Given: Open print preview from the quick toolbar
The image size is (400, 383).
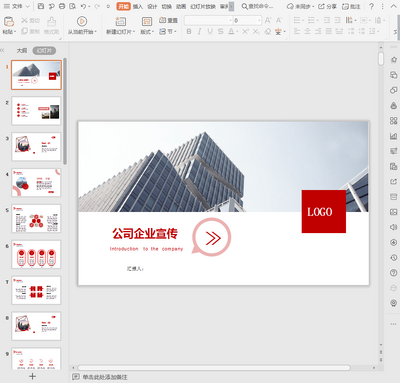Looking at the screenshot, I should pos(72,6).
